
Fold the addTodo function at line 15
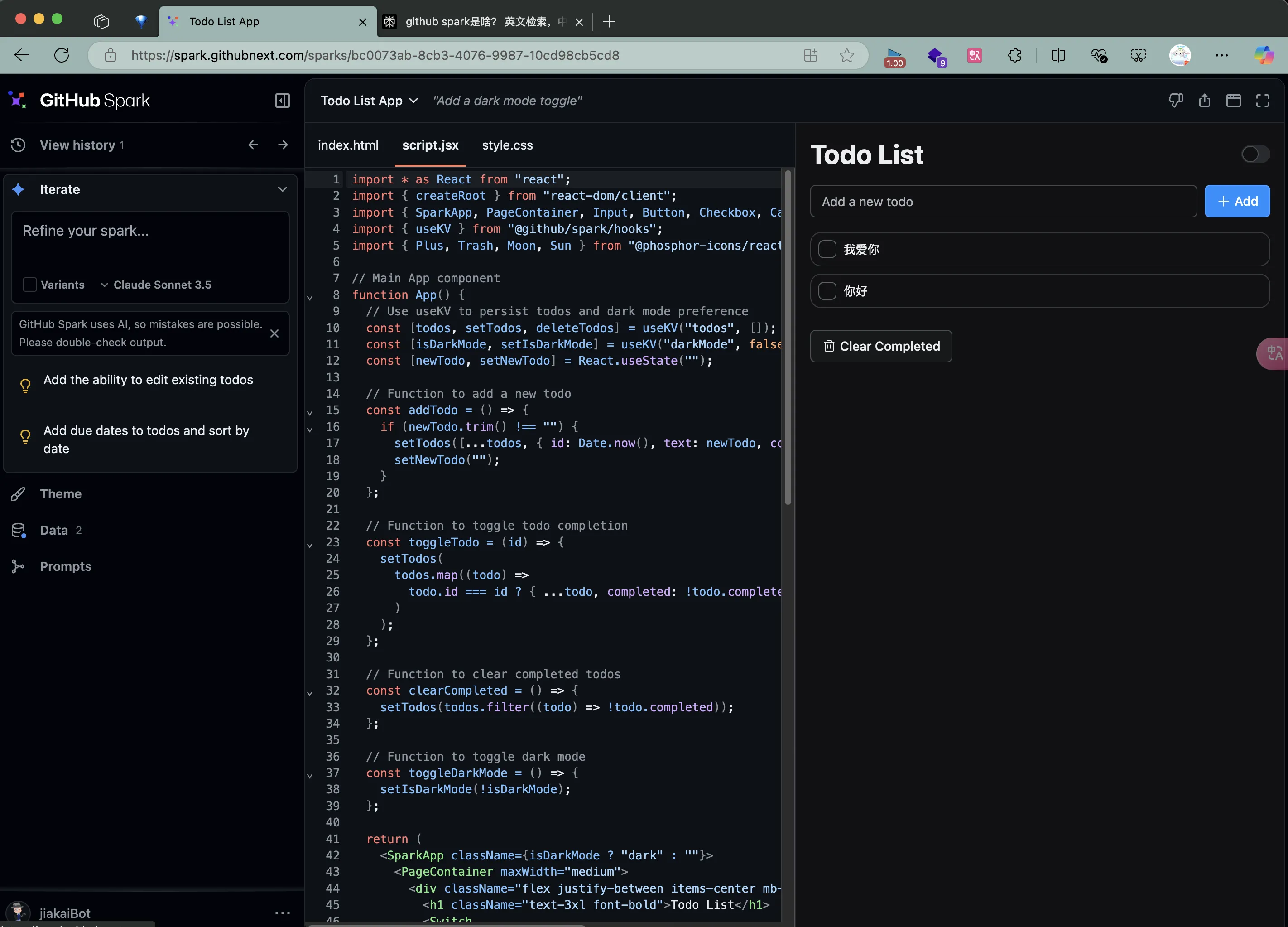(x=309, y=413)
